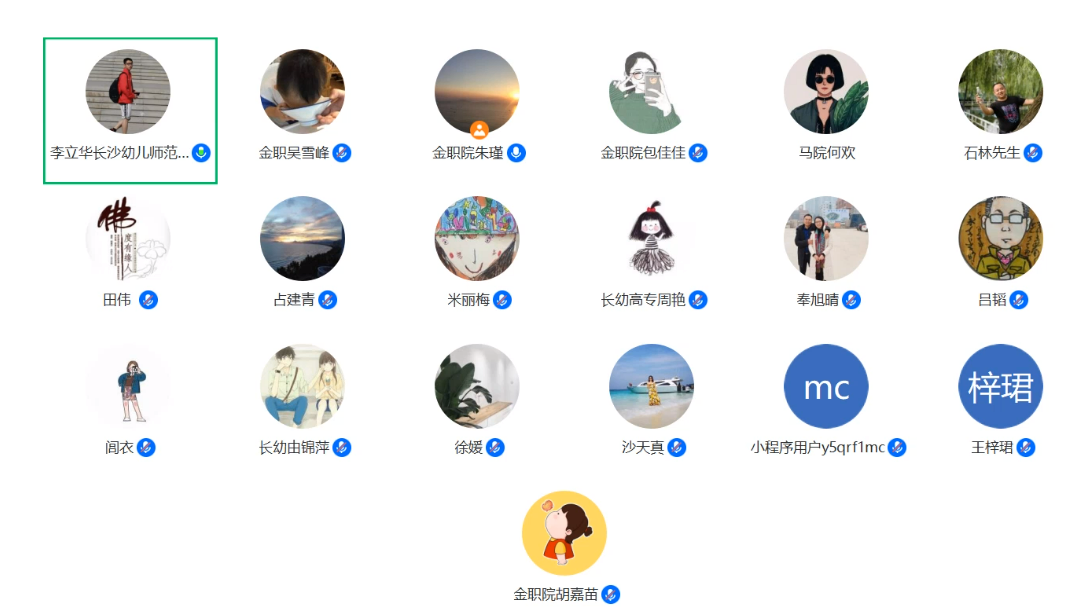The height and width of the screenshot is (610, 1072).
Task: Click muted mic icon next to 田伟
Action: [148, 300]
